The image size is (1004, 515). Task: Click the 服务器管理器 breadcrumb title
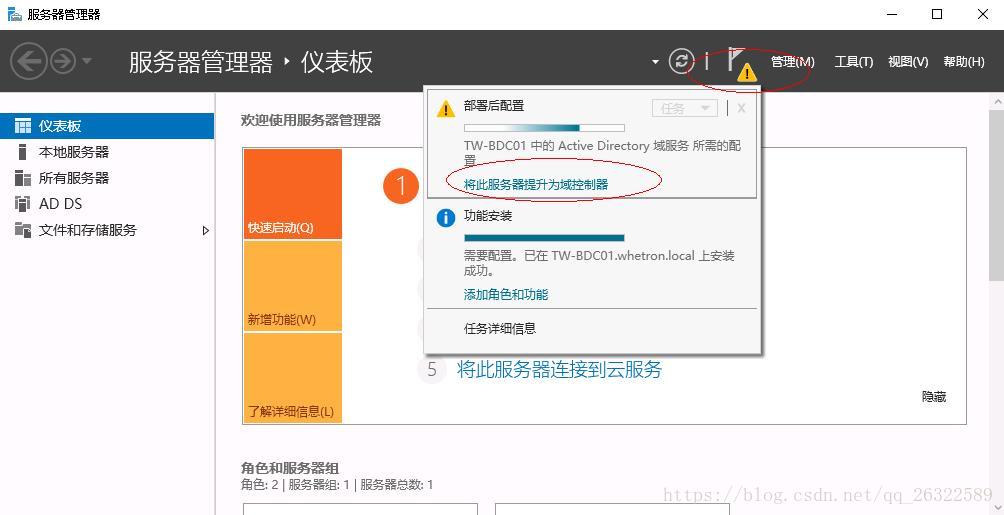click(200, 62)
